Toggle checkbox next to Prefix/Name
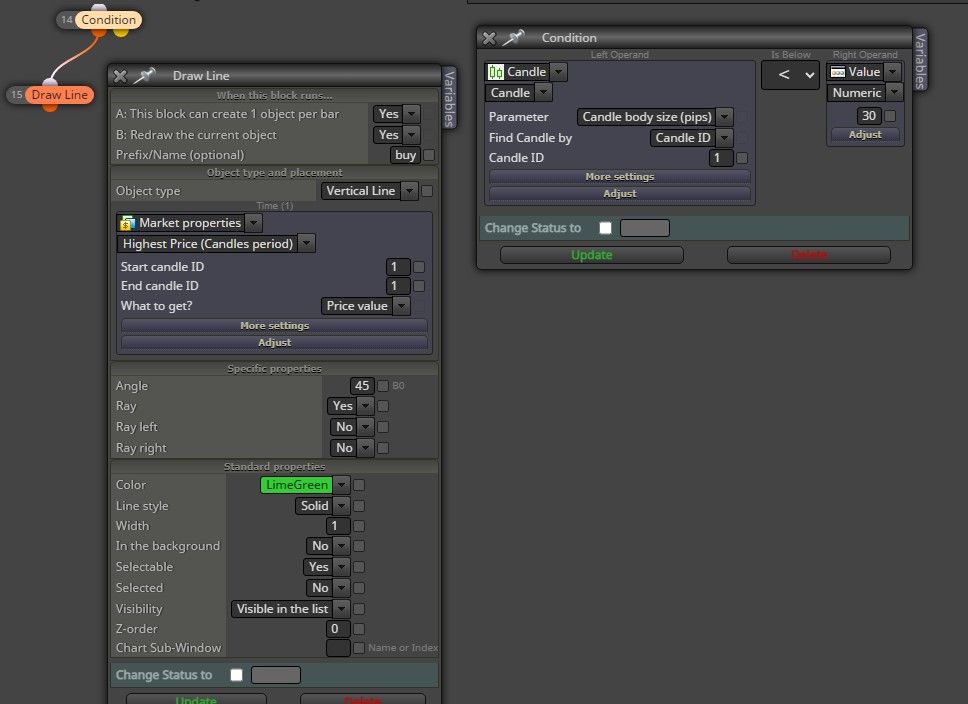The image size is (968, 704). 429,155
